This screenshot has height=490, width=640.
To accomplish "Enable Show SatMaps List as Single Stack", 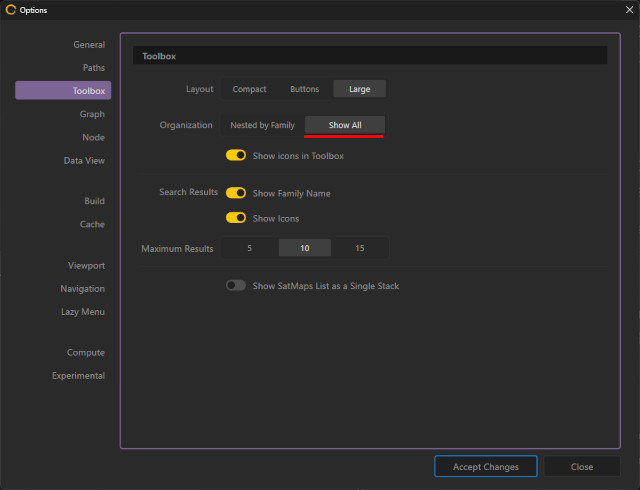I will tap(236, 286).
